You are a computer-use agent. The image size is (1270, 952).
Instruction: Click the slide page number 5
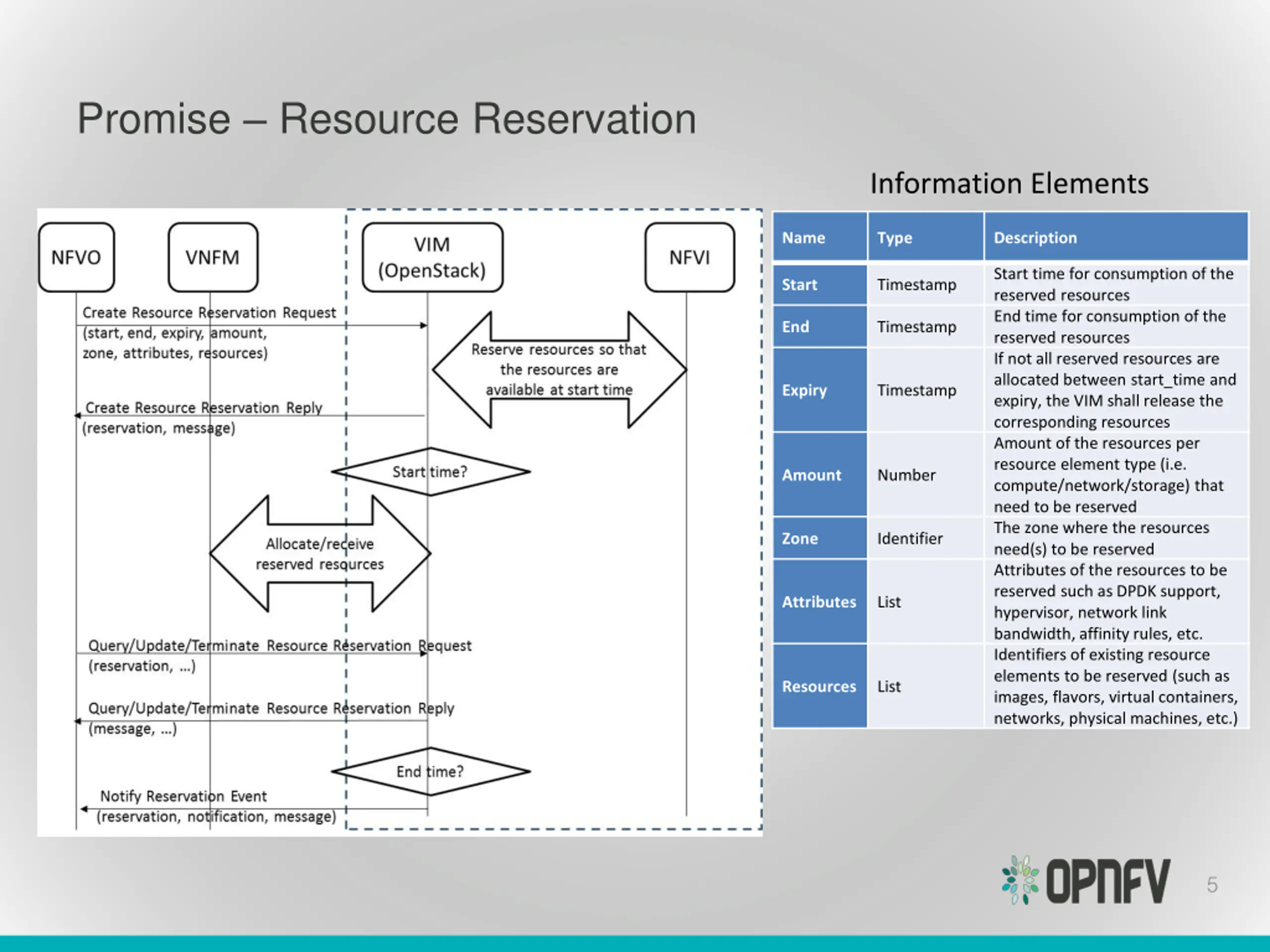(x=1211, y=884)
